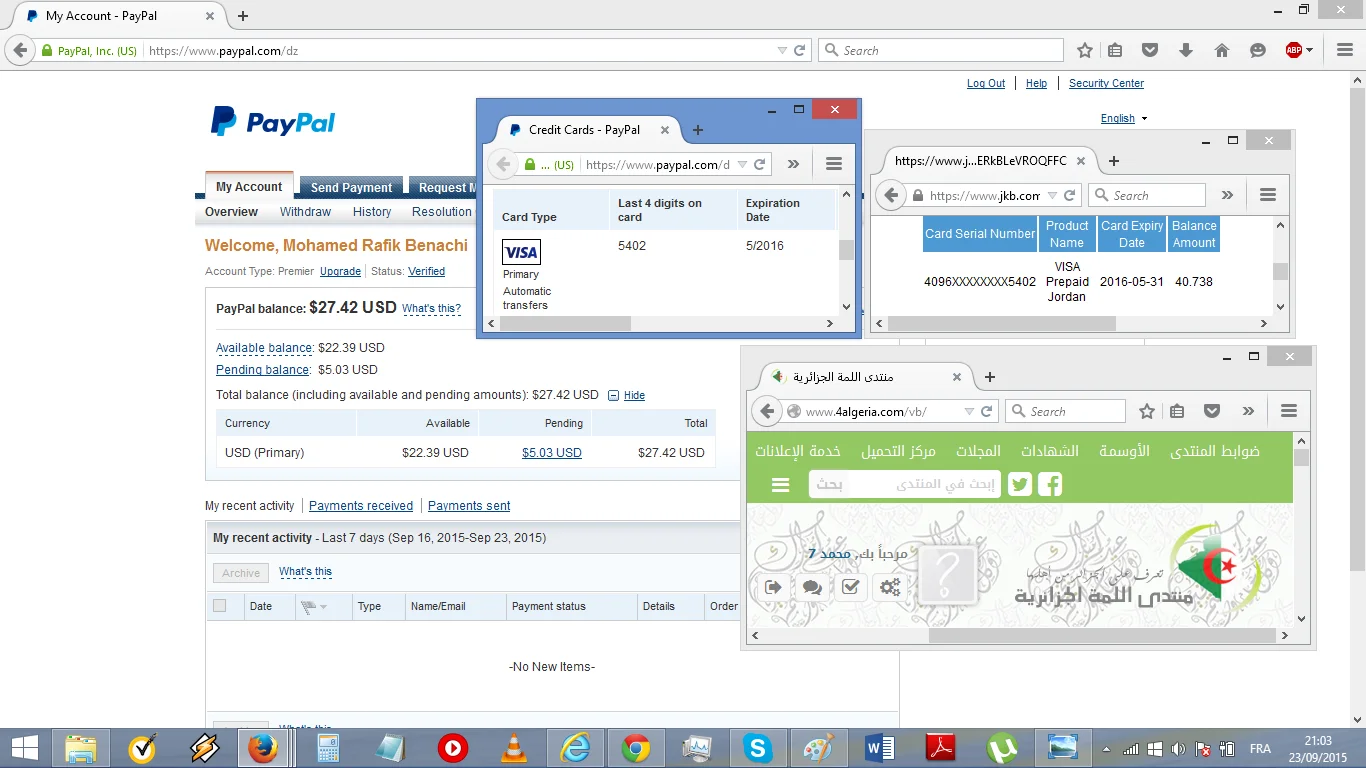1366x768 pixels.
Task: Open the Withdraw submenu item
Action: click(x=305, y=212)
